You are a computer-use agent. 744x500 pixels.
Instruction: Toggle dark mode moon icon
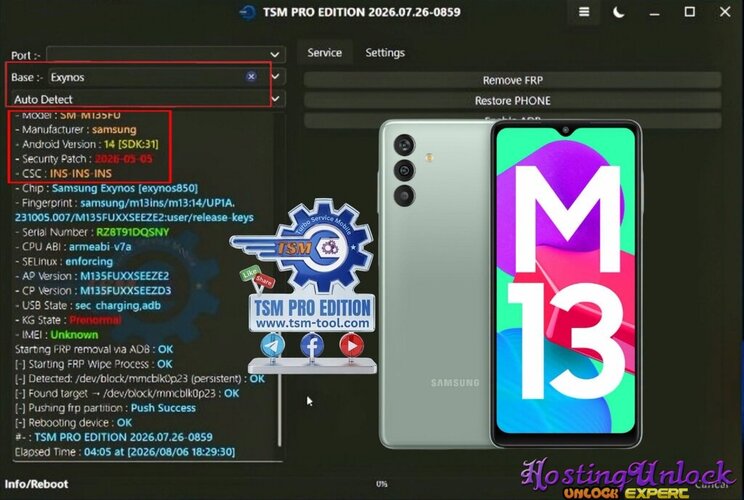(619, 12)
